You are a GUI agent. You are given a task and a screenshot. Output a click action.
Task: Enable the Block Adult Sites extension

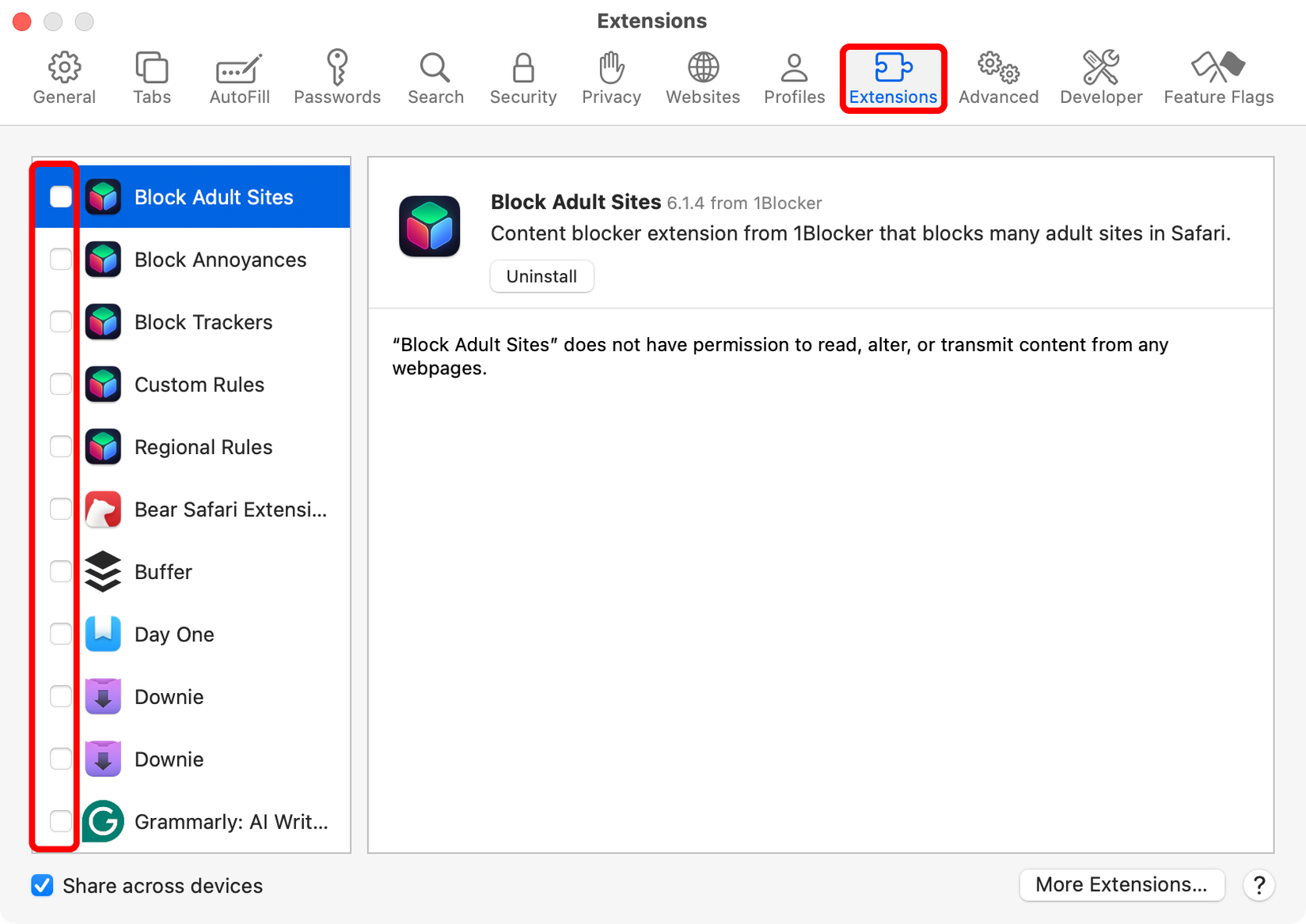coord(60,196)
